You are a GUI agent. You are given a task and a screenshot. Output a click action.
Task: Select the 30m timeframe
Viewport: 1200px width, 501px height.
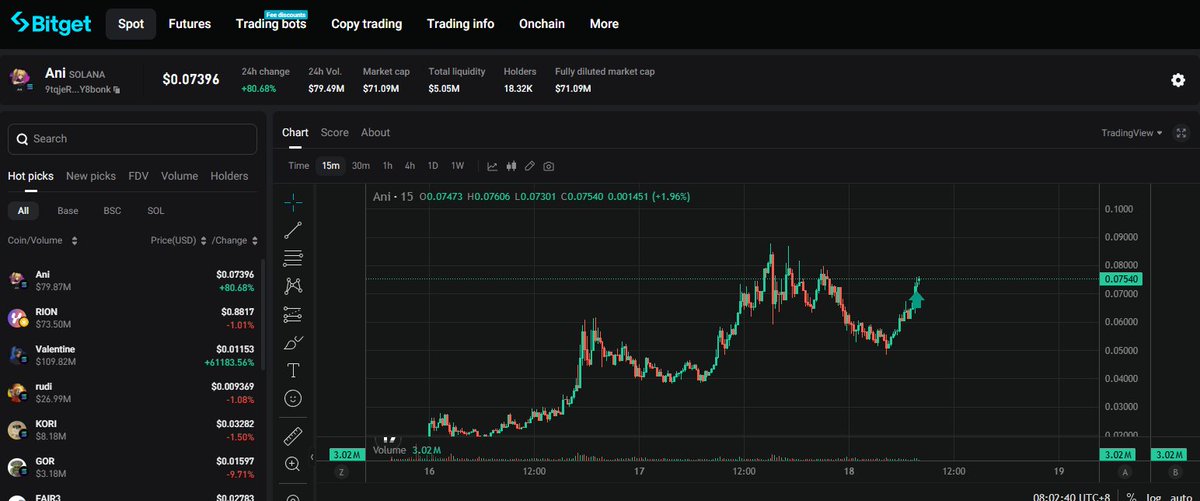pos(361,166)
